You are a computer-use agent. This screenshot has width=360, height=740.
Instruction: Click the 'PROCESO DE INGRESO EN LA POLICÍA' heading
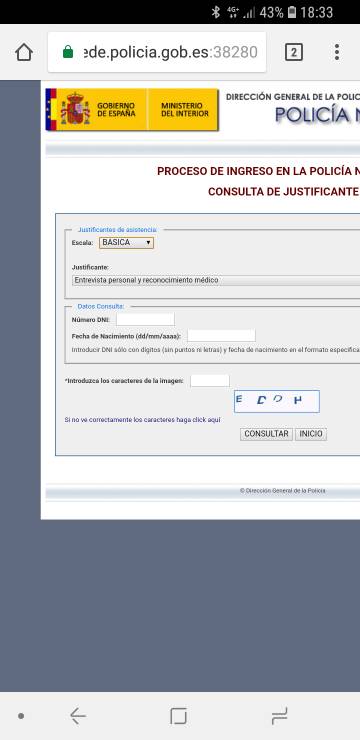coord(258,171)
